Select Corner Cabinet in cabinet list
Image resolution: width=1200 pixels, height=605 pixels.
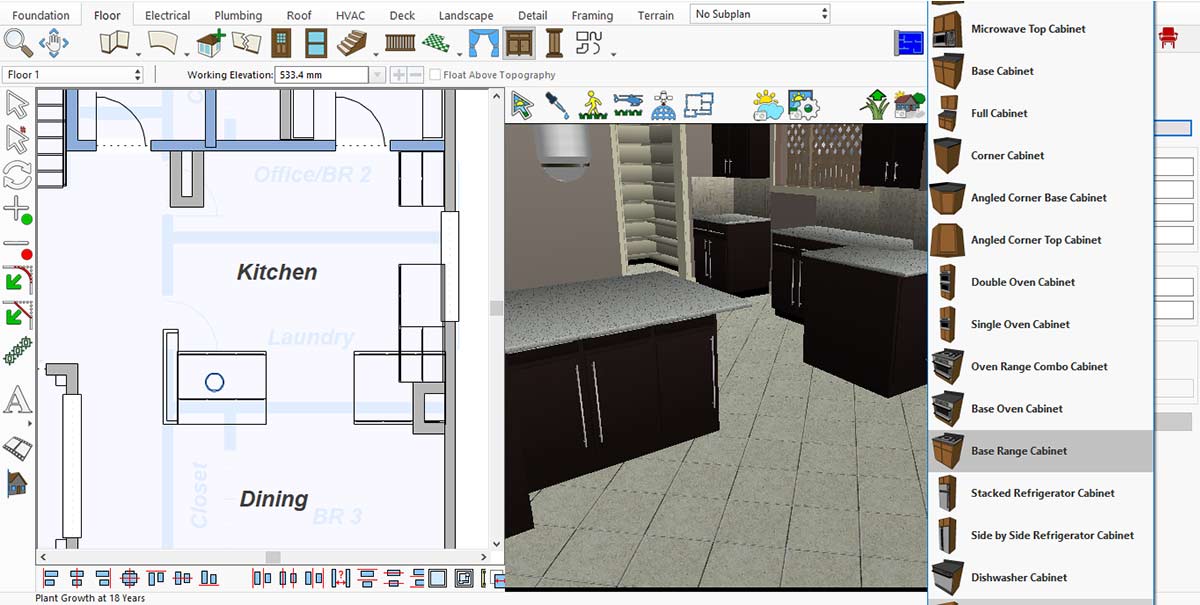(x=1007, y=155)
